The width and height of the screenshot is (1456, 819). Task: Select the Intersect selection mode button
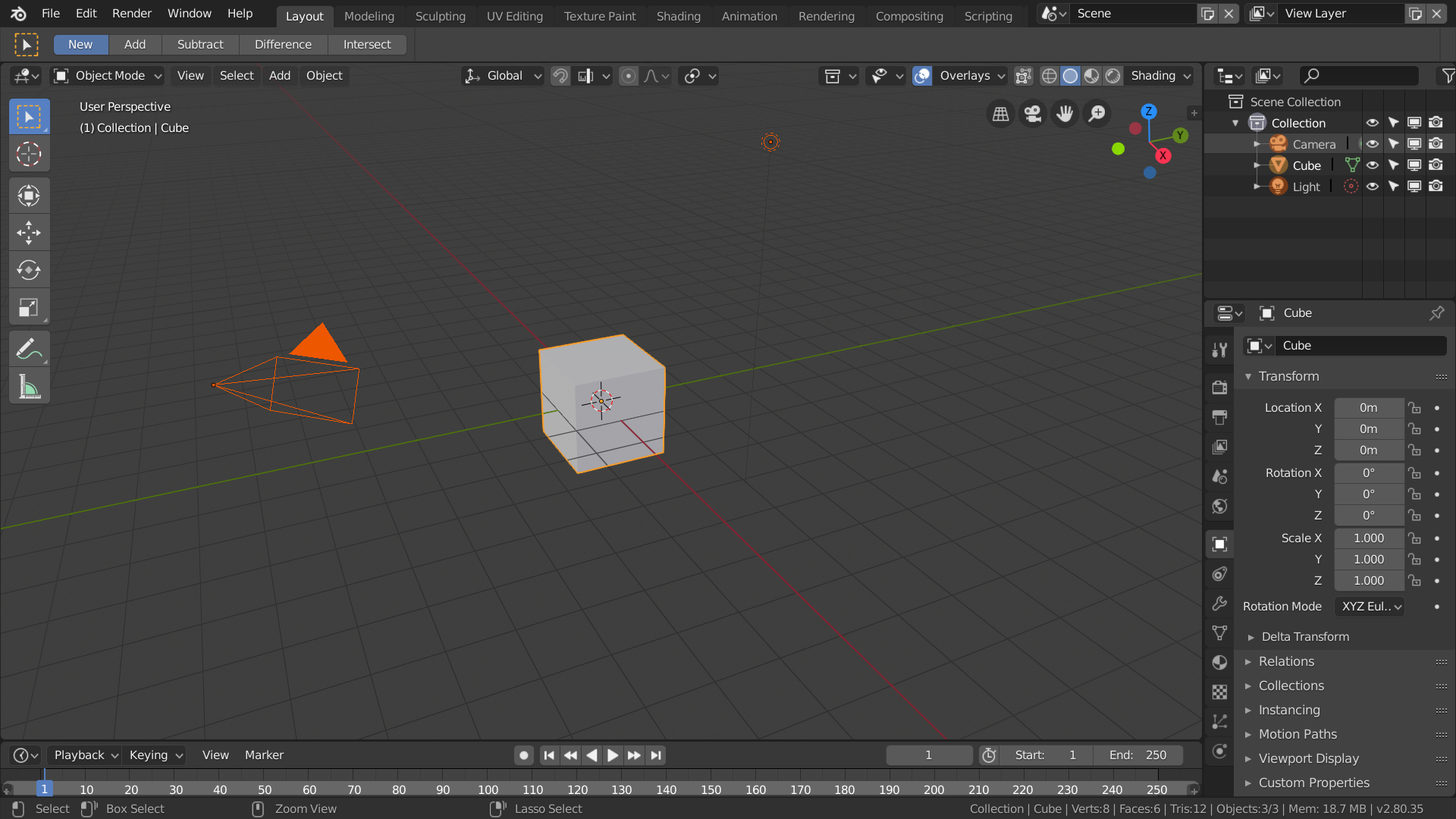(x=367, y=45)
